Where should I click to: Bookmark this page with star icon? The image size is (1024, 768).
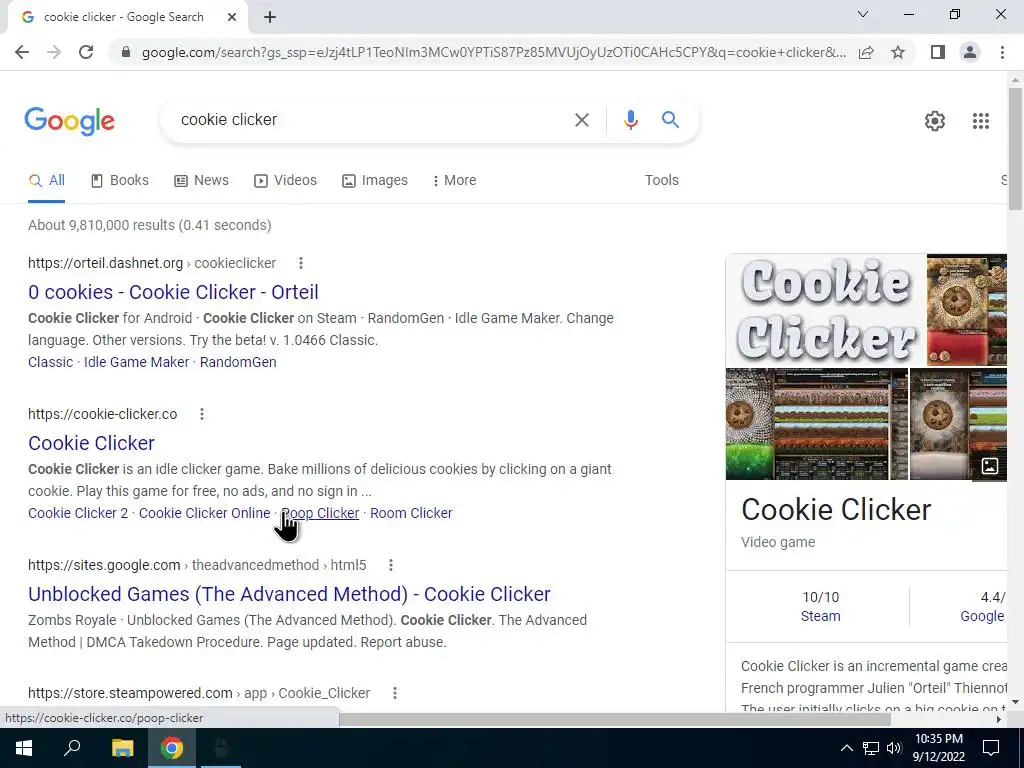click(x=898, y=52)
